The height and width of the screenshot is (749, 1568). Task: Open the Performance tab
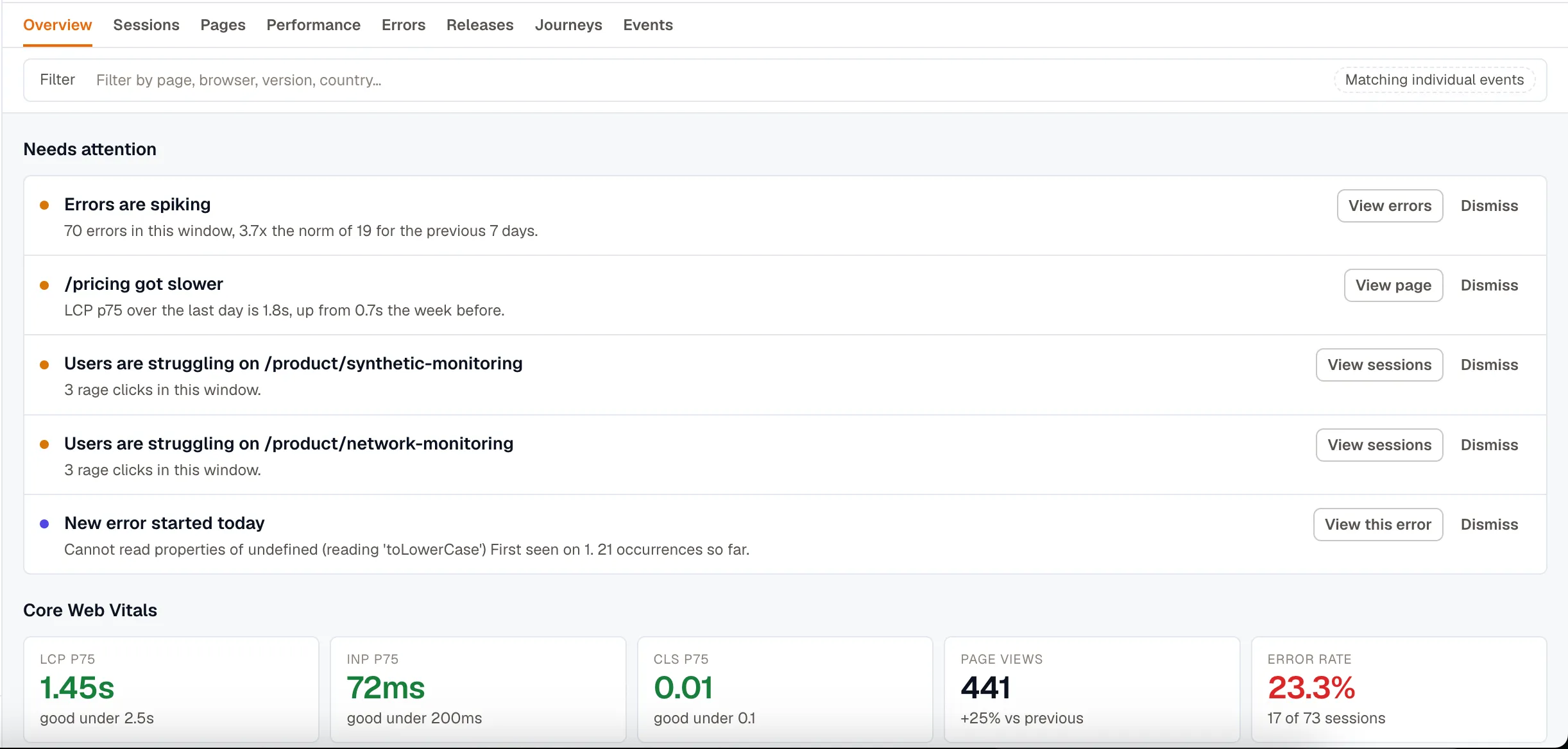point(313,25)
